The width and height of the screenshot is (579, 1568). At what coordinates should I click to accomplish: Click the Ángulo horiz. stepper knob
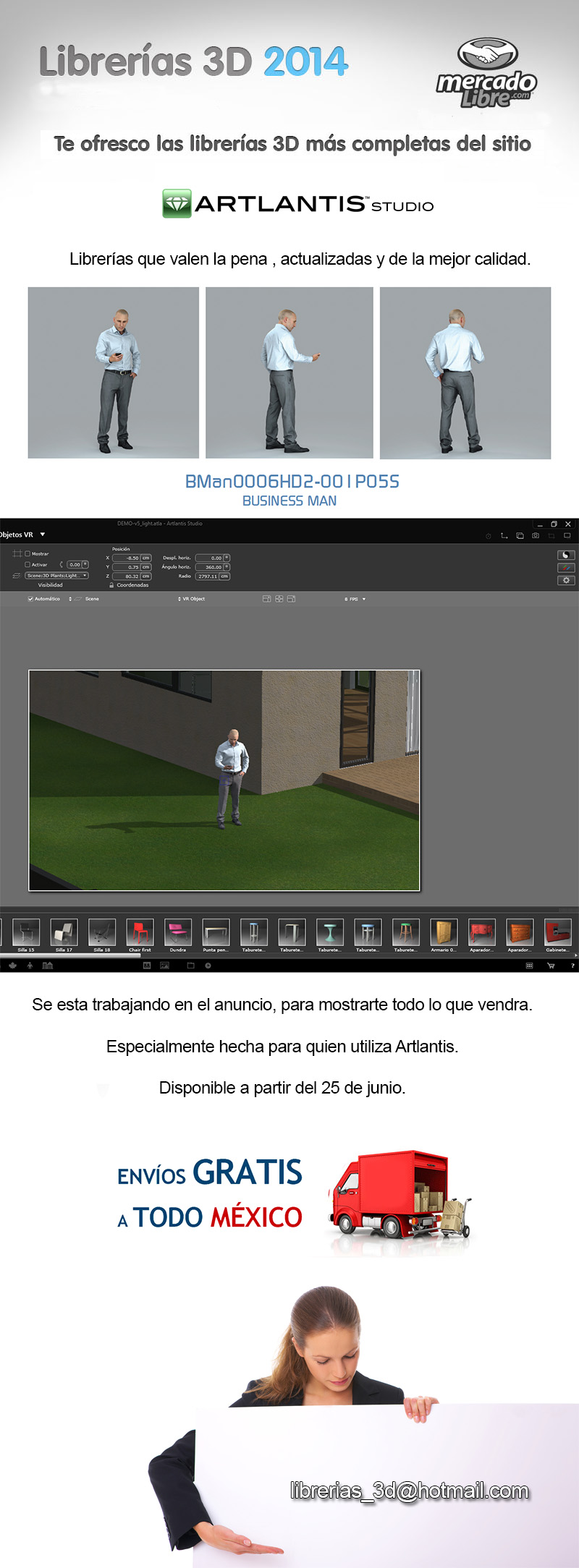pos(227,567)
